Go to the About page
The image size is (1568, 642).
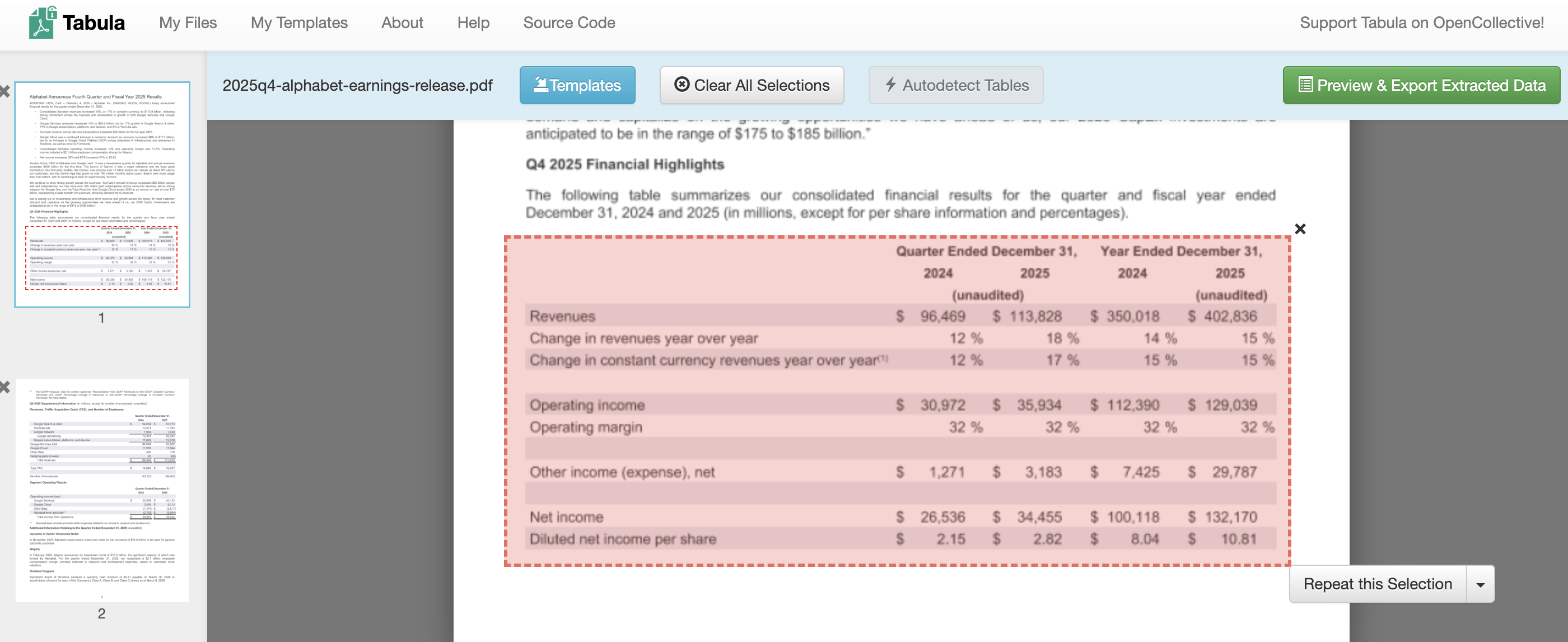click(402, 22)
